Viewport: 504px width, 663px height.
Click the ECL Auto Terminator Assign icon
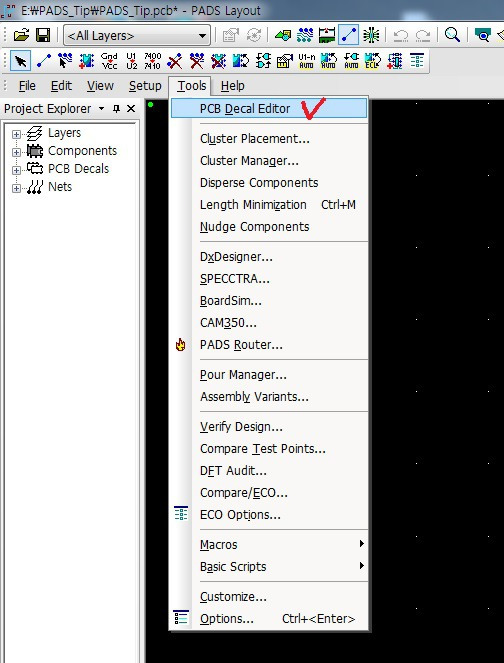tap(373, 61)
